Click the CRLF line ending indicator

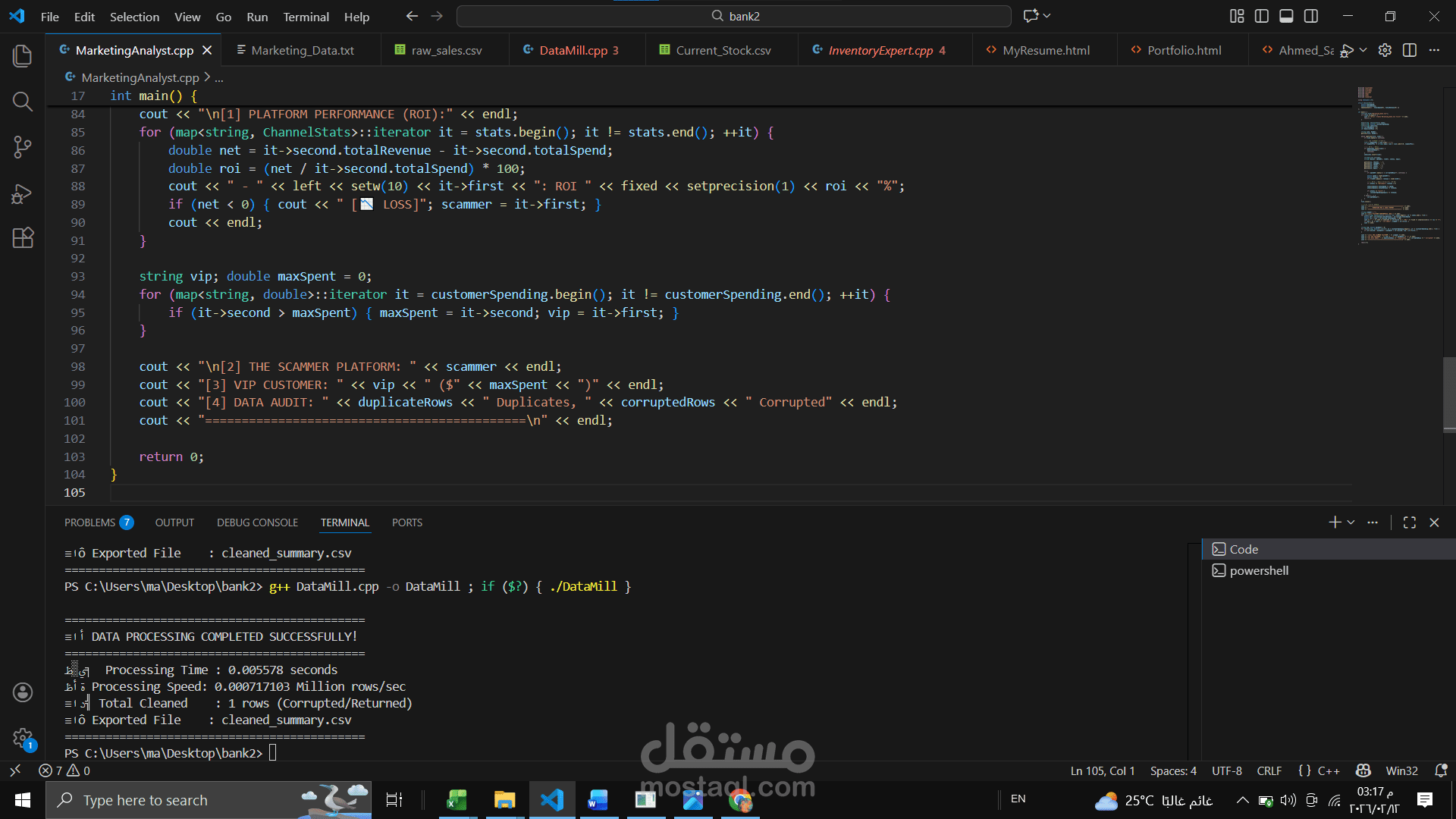coord(1269,770)
